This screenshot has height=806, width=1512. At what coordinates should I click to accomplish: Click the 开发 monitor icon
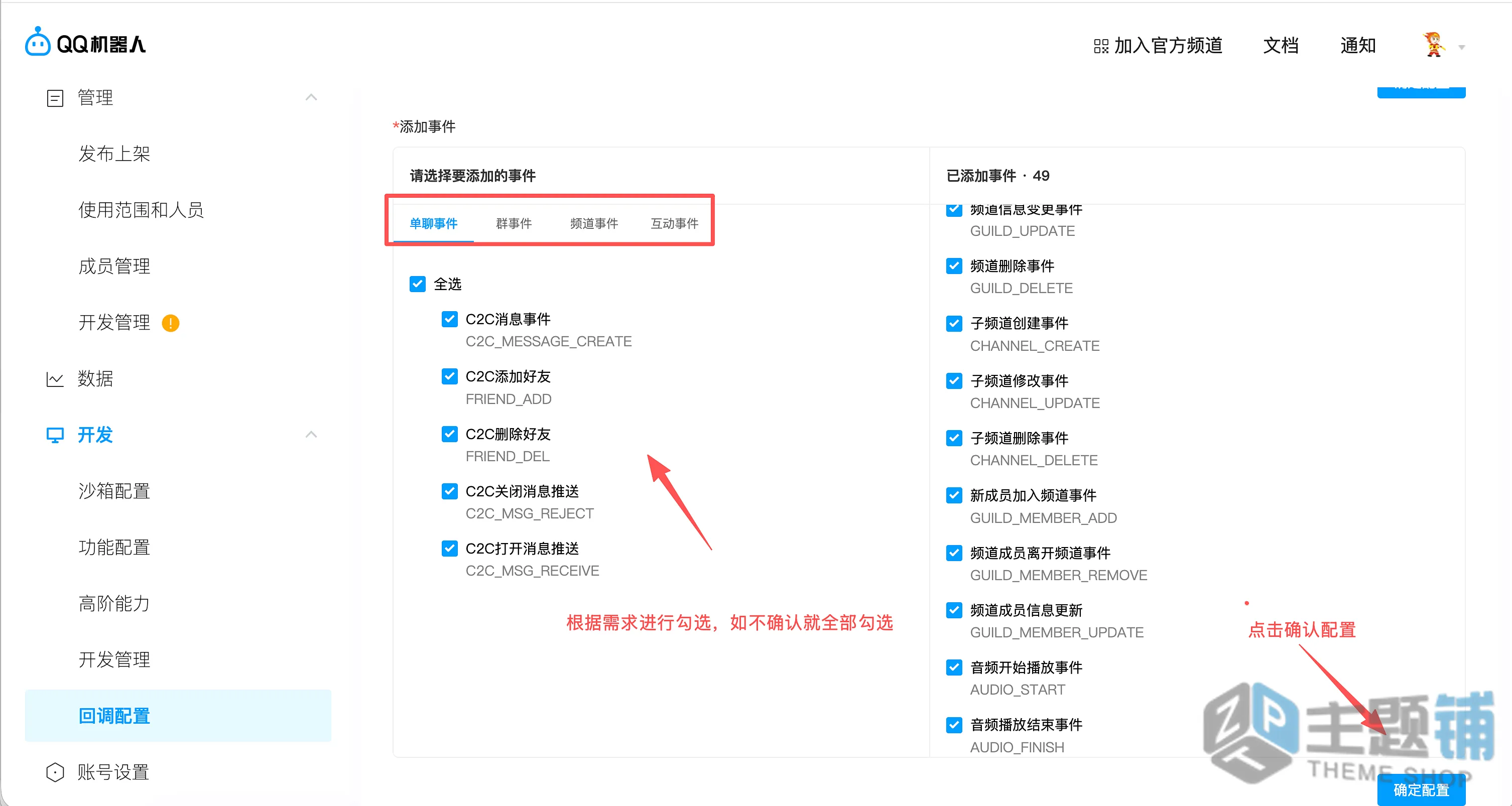(x=55, y=435)
